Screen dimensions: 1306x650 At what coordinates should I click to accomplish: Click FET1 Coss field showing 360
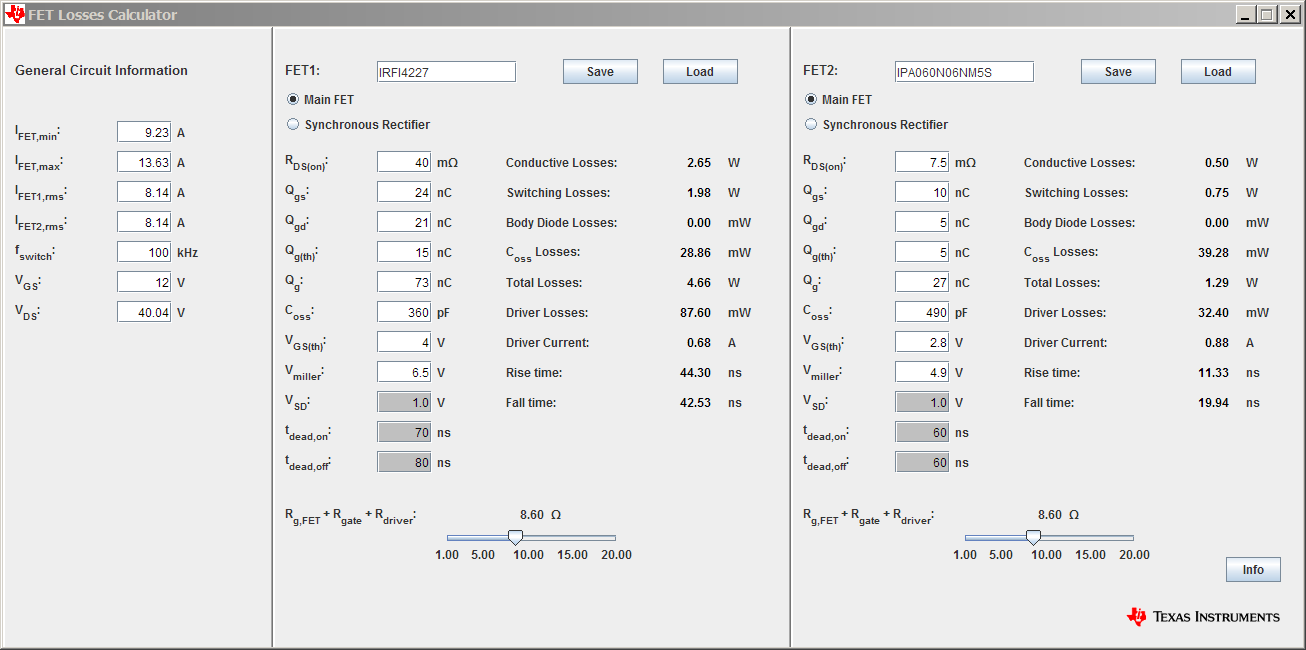[x=404, y=312]
